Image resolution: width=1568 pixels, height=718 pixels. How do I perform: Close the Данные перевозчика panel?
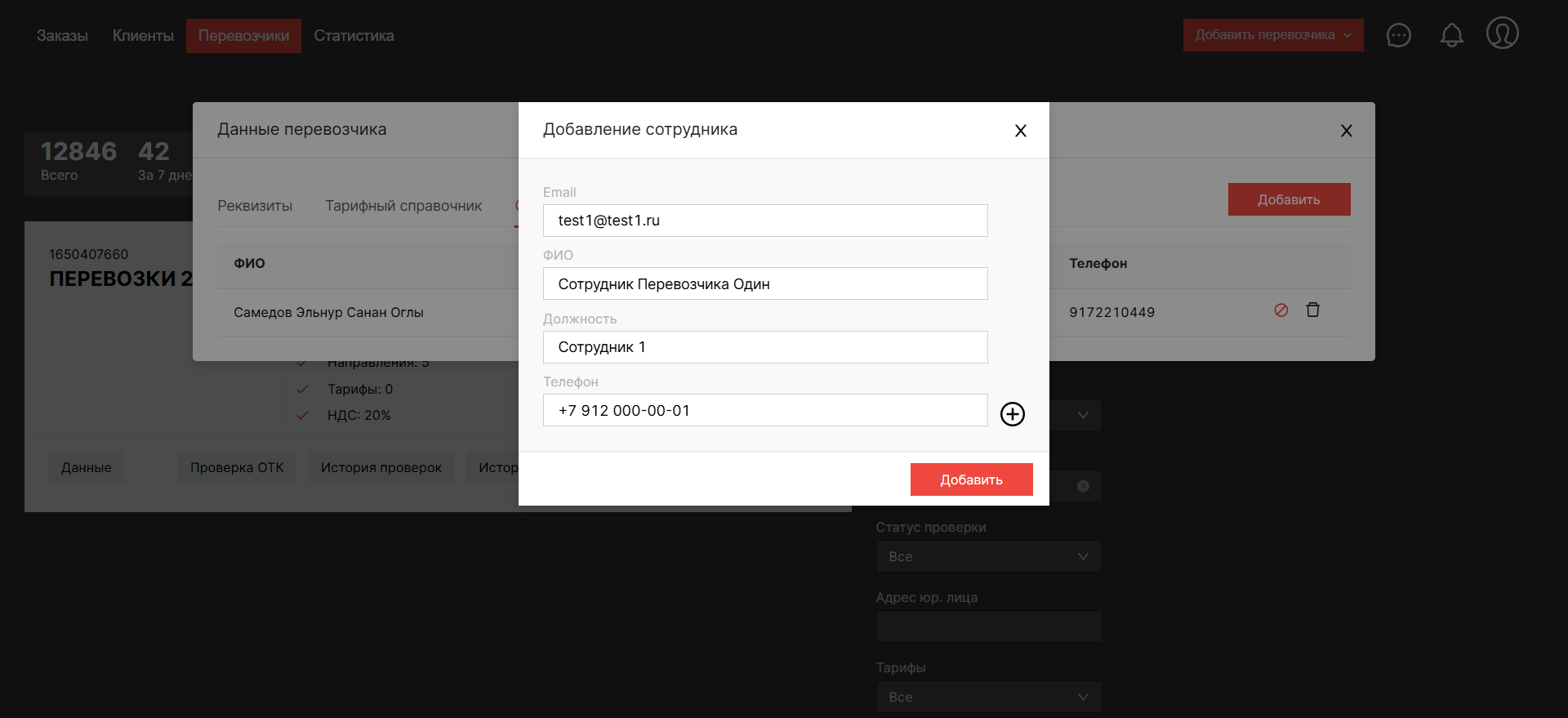(x=1346, y=131)
